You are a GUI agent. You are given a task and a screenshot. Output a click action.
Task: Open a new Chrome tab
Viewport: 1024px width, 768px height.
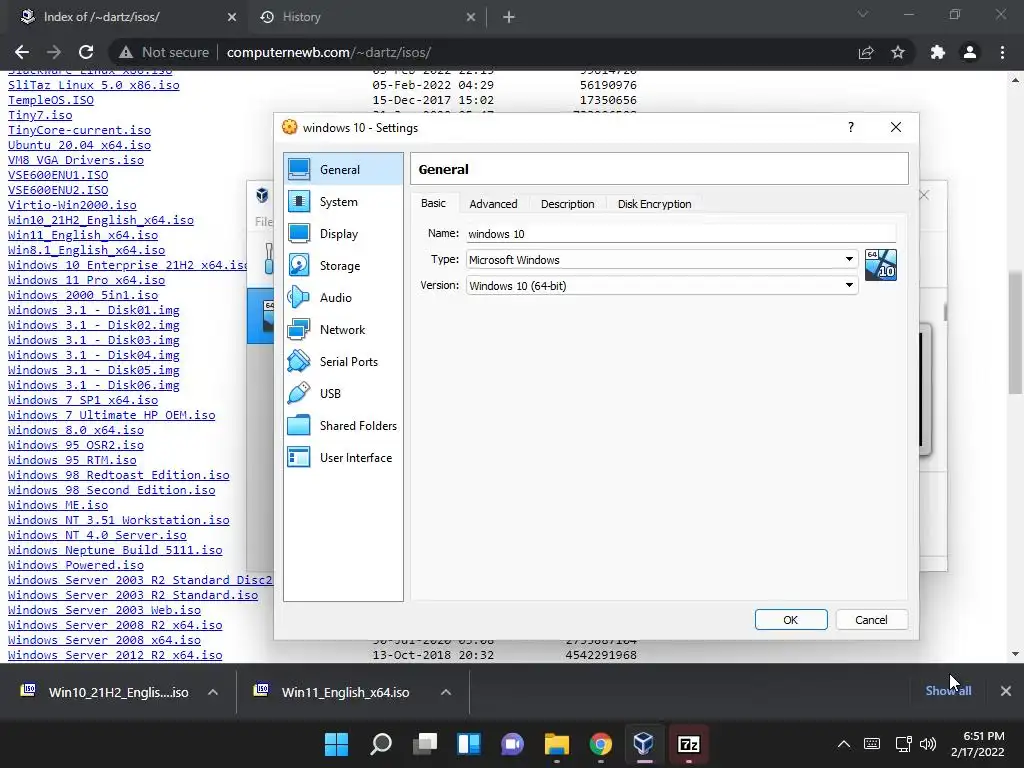509,17
